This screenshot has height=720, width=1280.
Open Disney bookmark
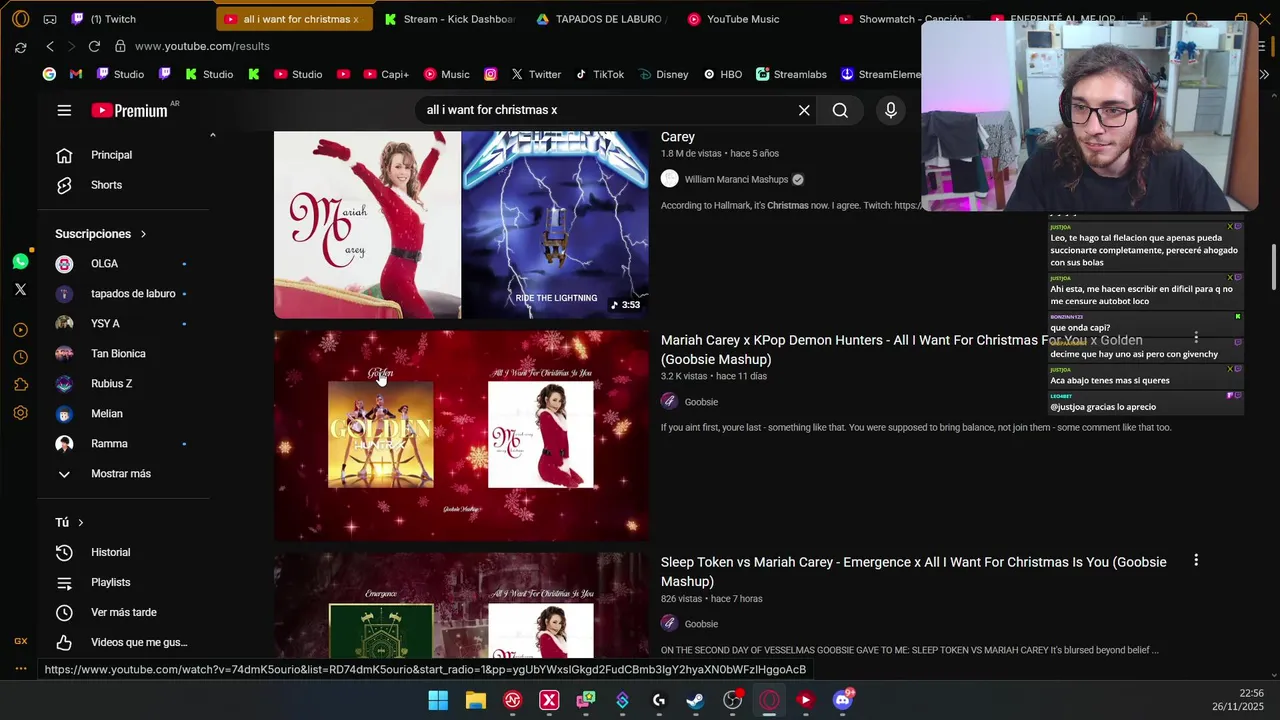click(663, 74)
